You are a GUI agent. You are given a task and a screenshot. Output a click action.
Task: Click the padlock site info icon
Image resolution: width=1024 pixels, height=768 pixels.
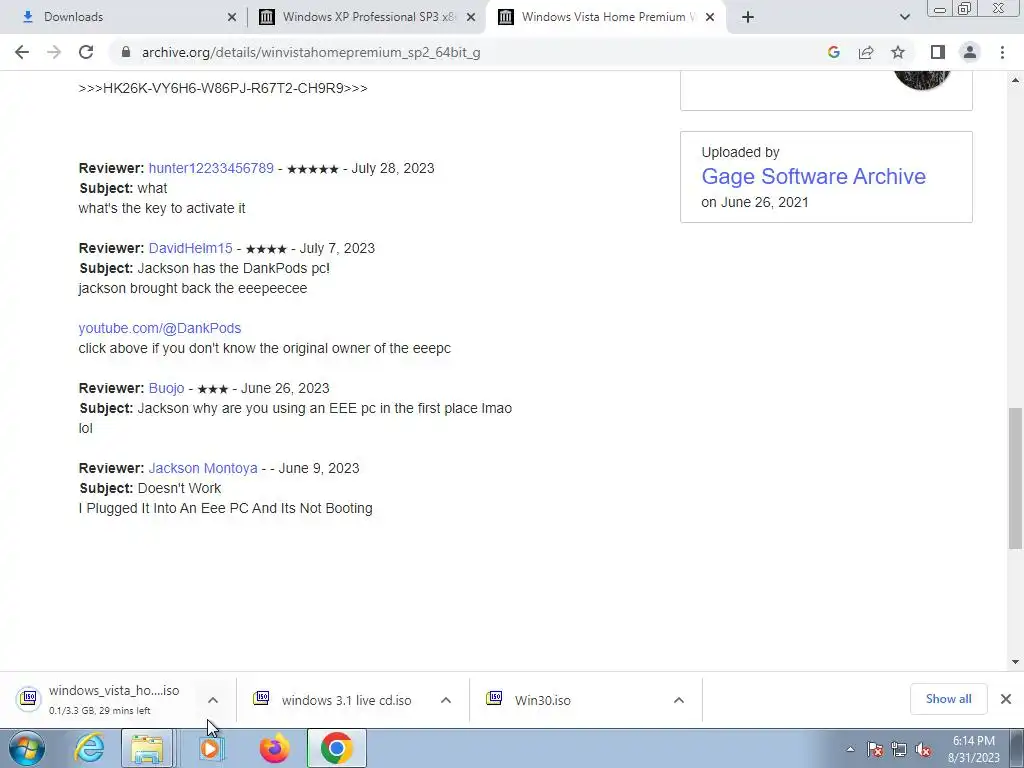coord(126,52)
